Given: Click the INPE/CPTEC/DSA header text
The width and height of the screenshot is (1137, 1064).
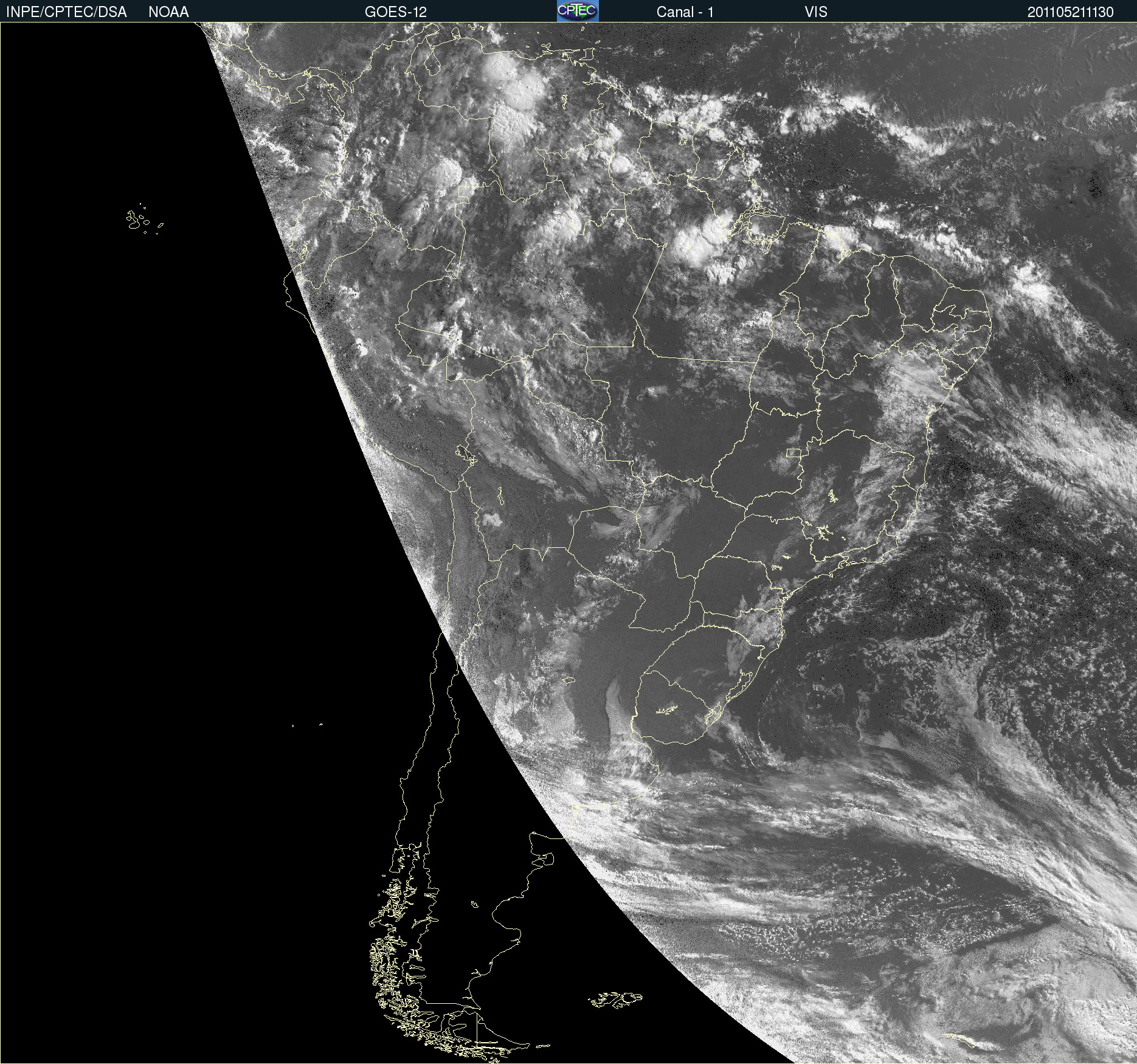Looking at the screenshot, I should 66,12.
